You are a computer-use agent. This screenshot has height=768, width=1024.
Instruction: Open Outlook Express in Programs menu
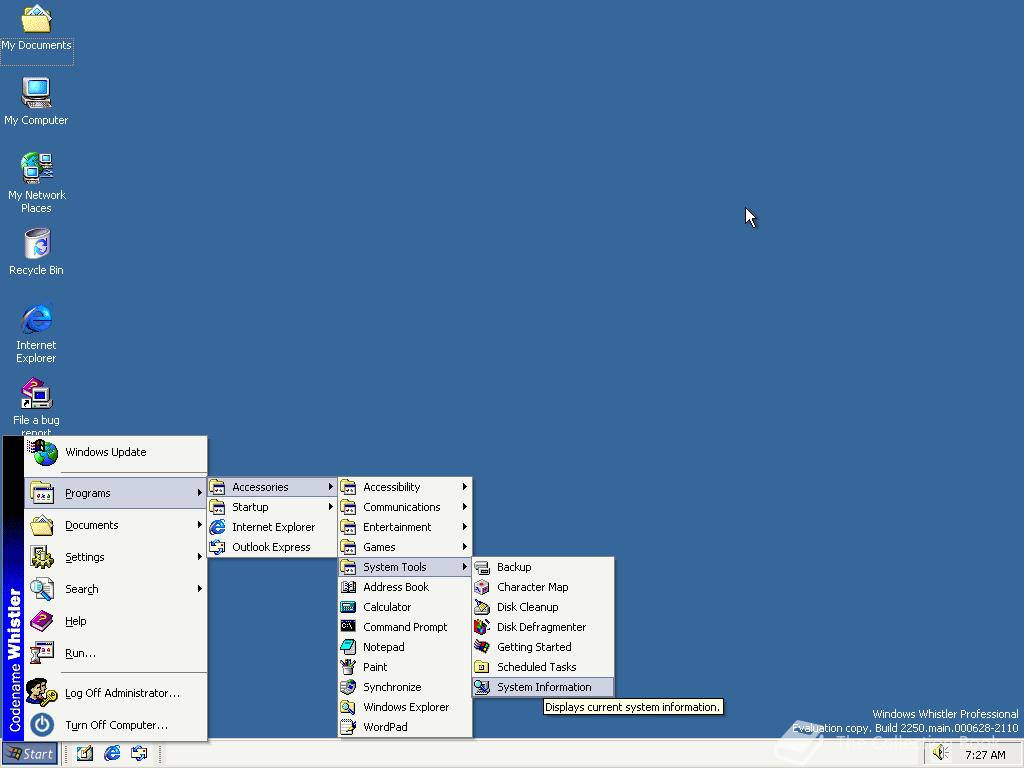coord(272,547)
